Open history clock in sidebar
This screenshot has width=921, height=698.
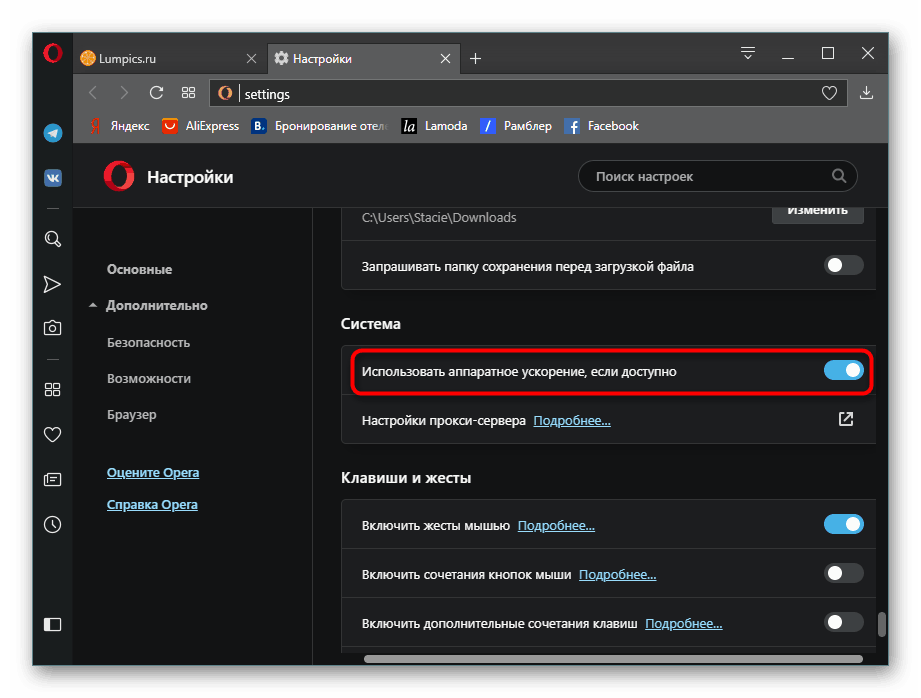52,524
